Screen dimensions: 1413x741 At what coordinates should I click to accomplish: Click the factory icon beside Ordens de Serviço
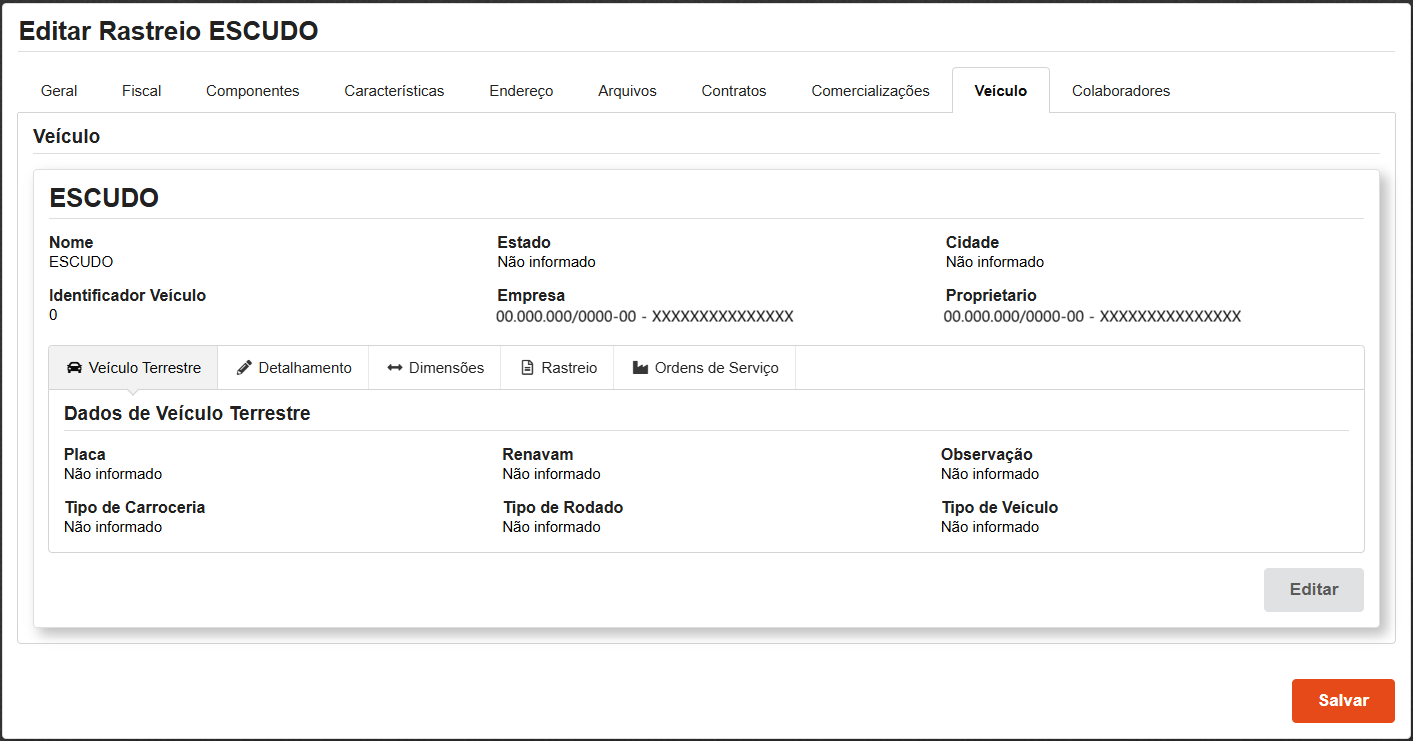pyautogui.click(x=640, y=368)
